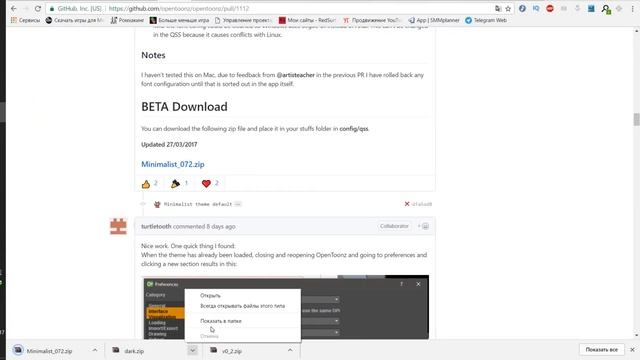Click the secure lock icon in address bar
Viewport: 640px width, 360px height.
(x=52, y=9)
